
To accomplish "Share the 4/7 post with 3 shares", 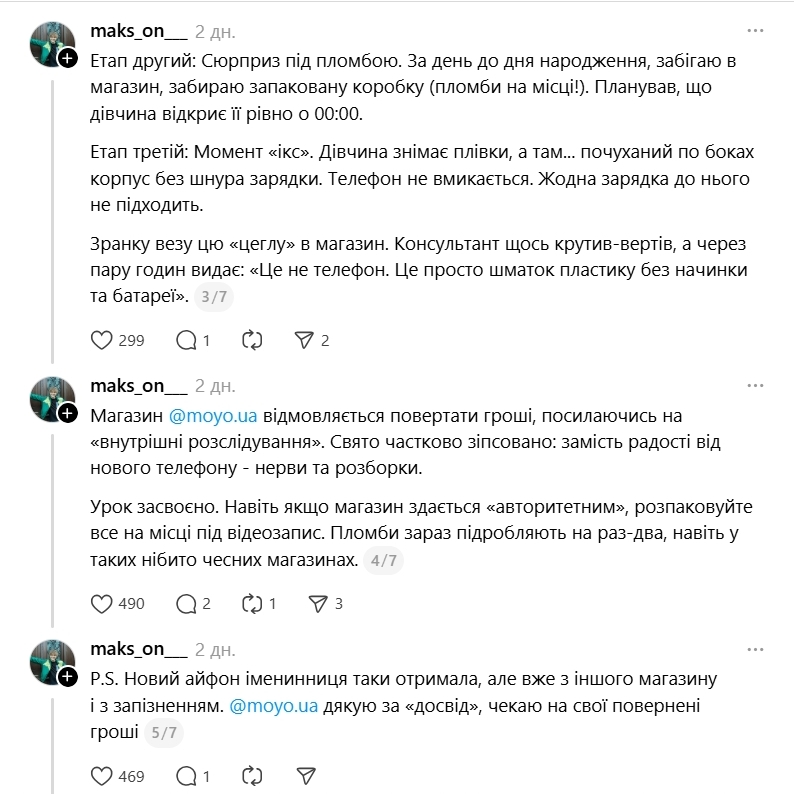I will tap(319, 603).
